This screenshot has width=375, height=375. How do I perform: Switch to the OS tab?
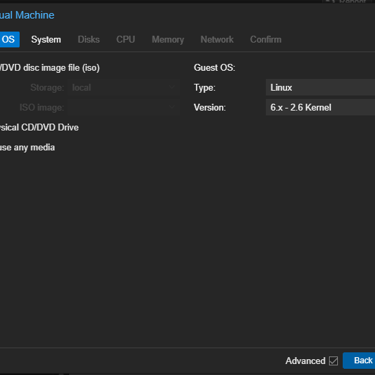point(9,39)
